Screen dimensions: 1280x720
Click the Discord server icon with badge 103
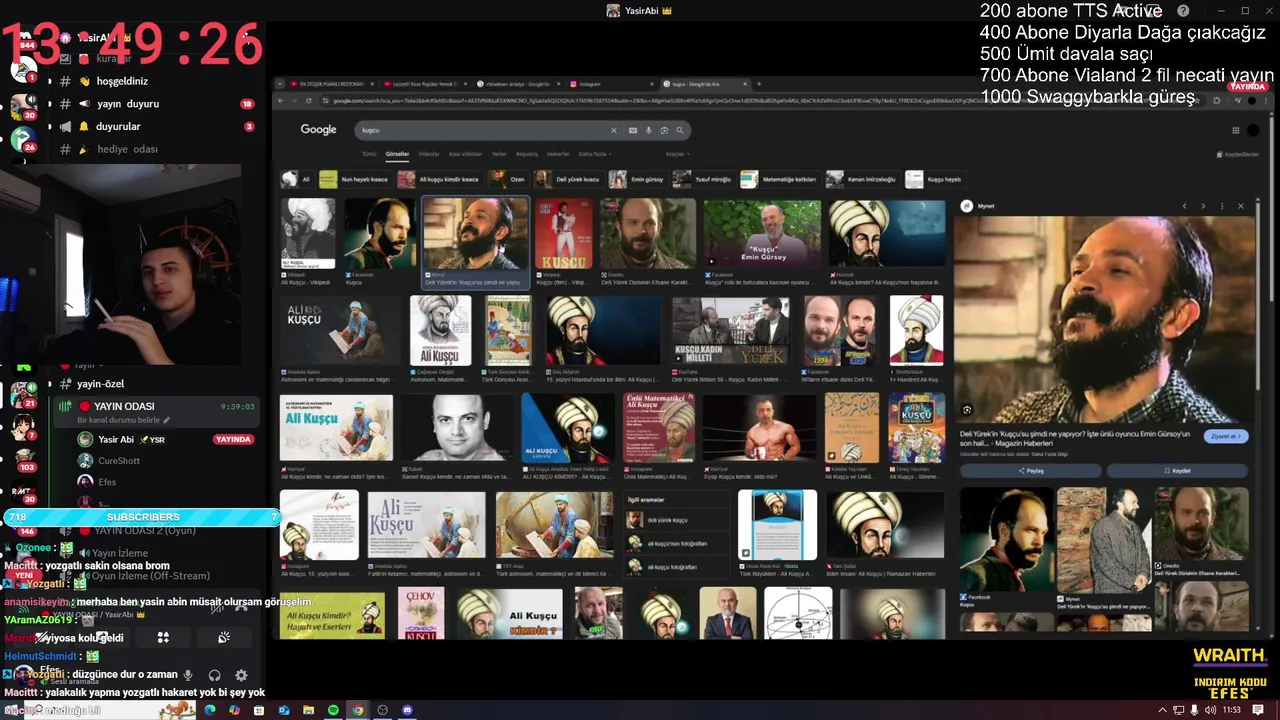23,459
